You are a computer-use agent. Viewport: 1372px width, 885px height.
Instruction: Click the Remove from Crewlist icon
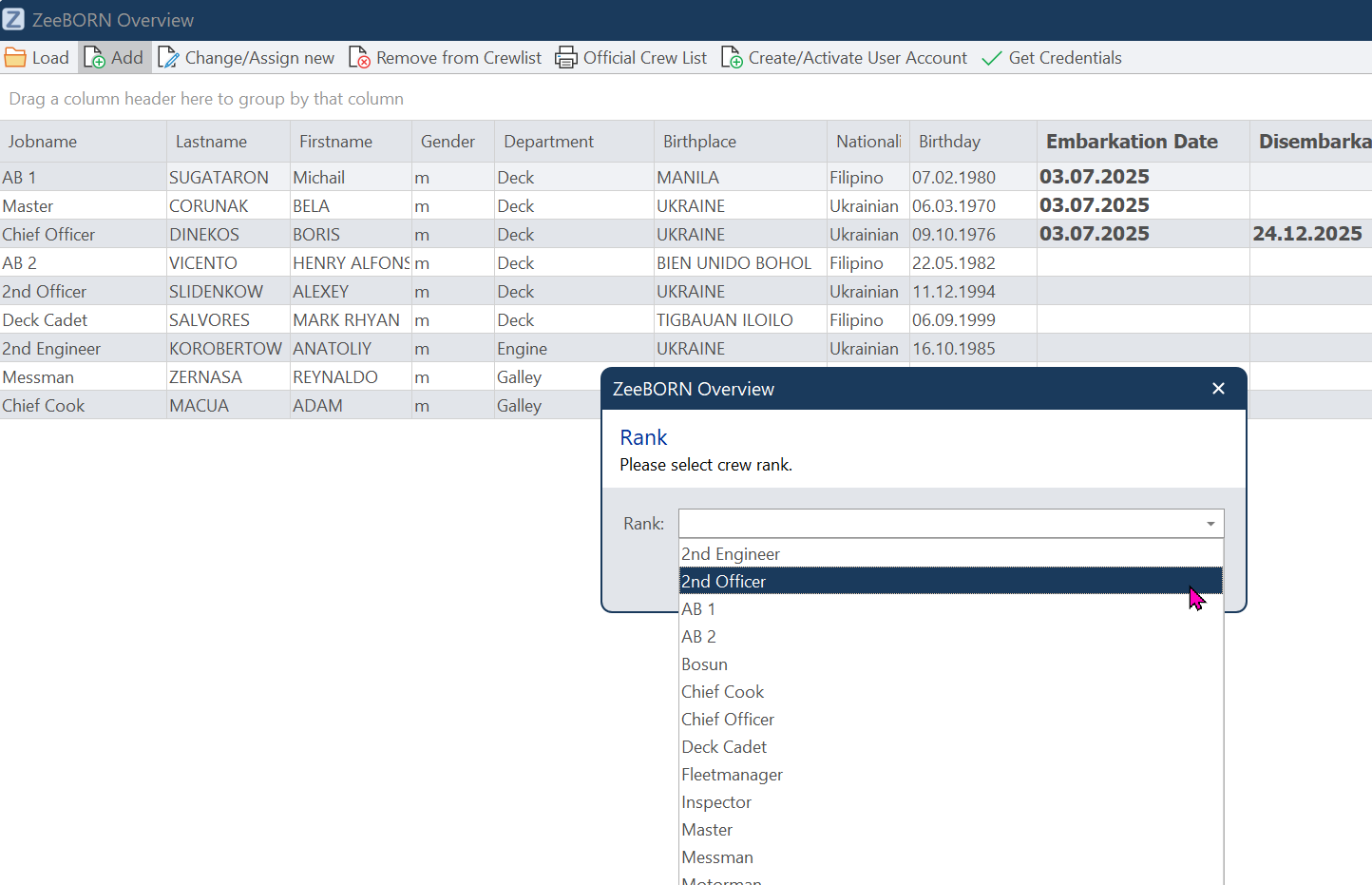coord(359,58)
